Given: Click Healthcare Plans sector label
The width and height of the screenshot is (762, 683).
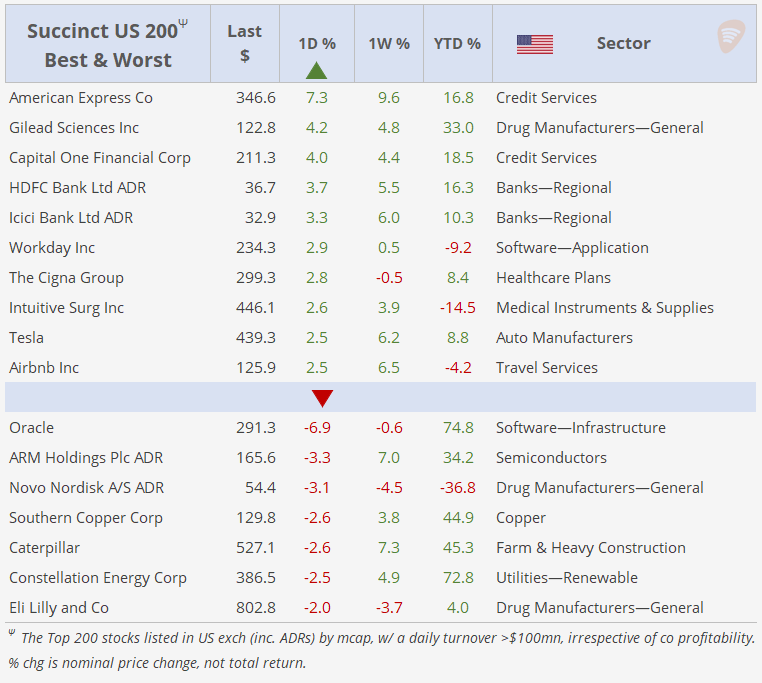Looking at the screenshot, I should click(x=553, y=278).
